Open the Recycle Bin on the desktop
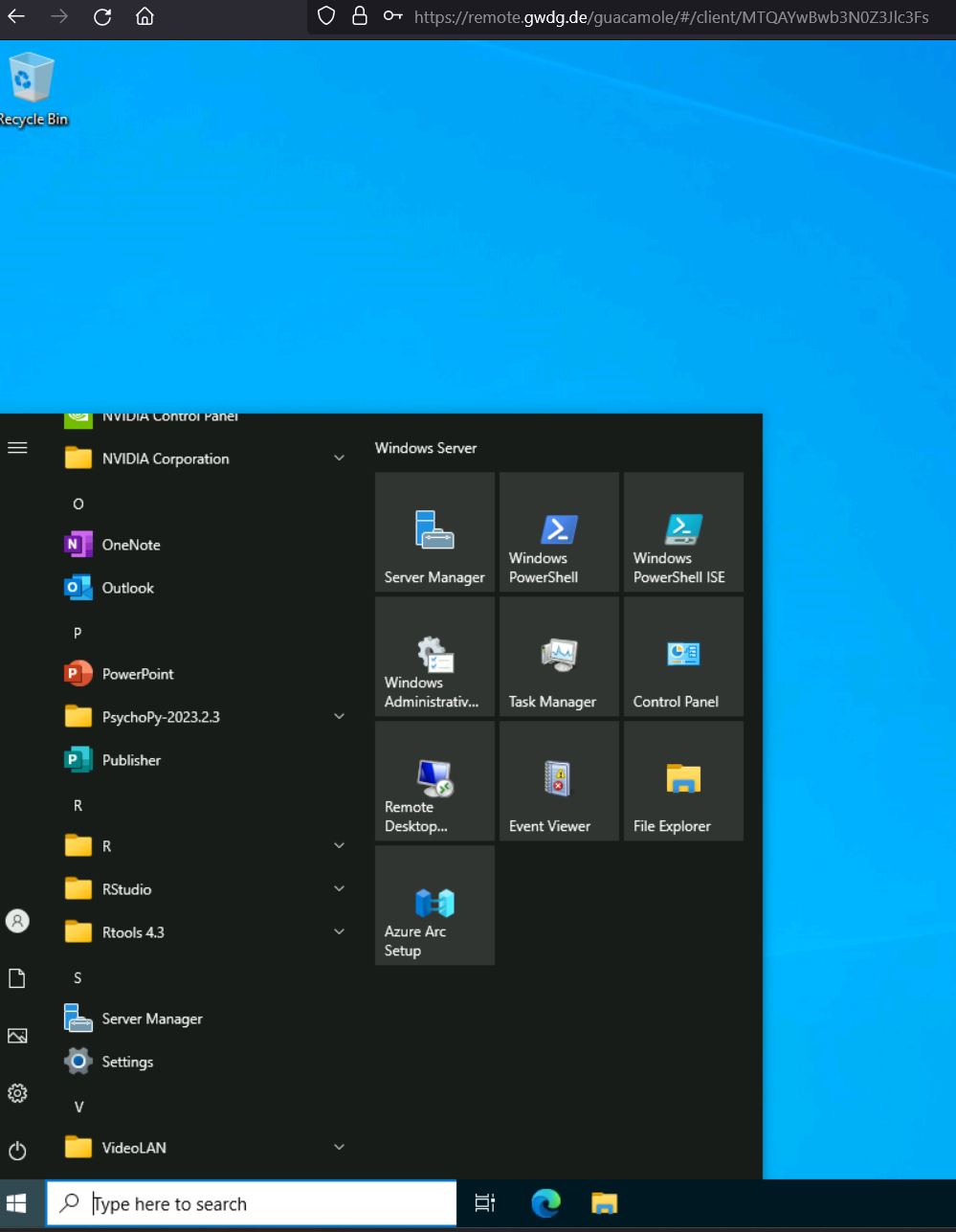The width and height of the screenshot is (956, 1232). 33,90
